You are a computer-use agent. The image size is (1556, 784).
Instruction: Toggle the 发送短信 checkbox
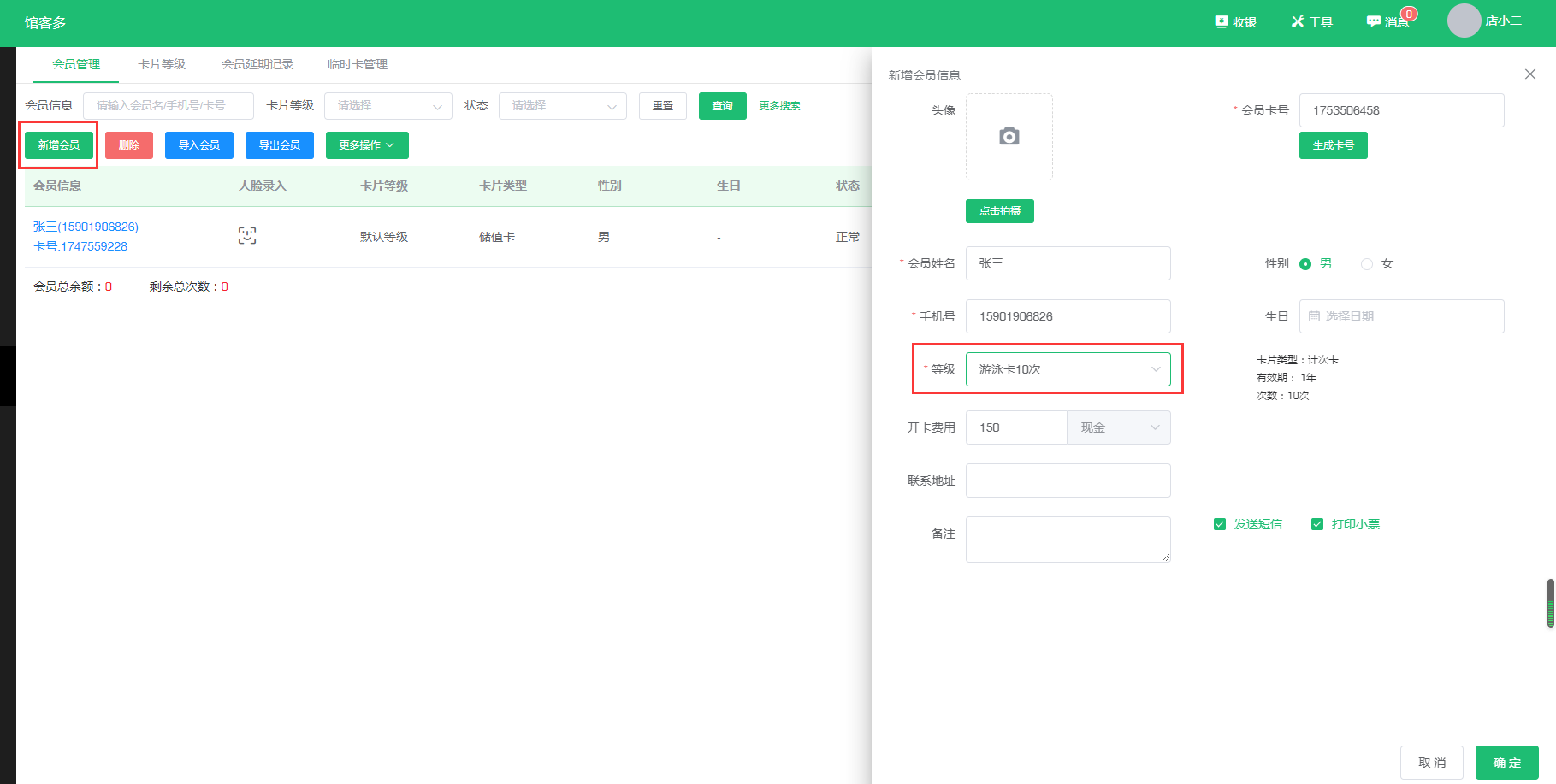tap(1220, 524)
